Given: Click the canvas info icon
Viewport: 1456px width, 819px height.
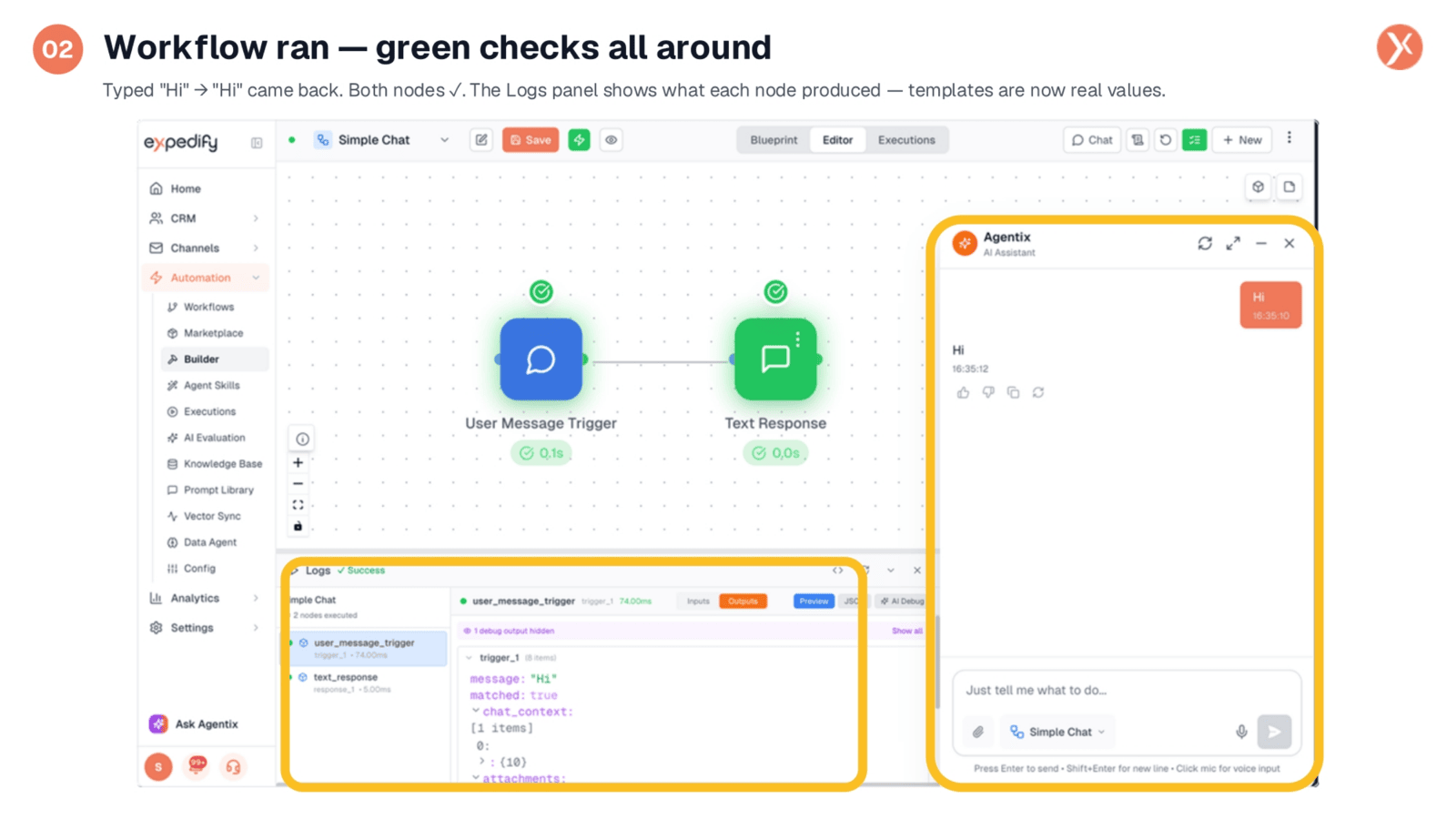Looking at the screenshot, I should pyautogui.click(x=302, y=439).
